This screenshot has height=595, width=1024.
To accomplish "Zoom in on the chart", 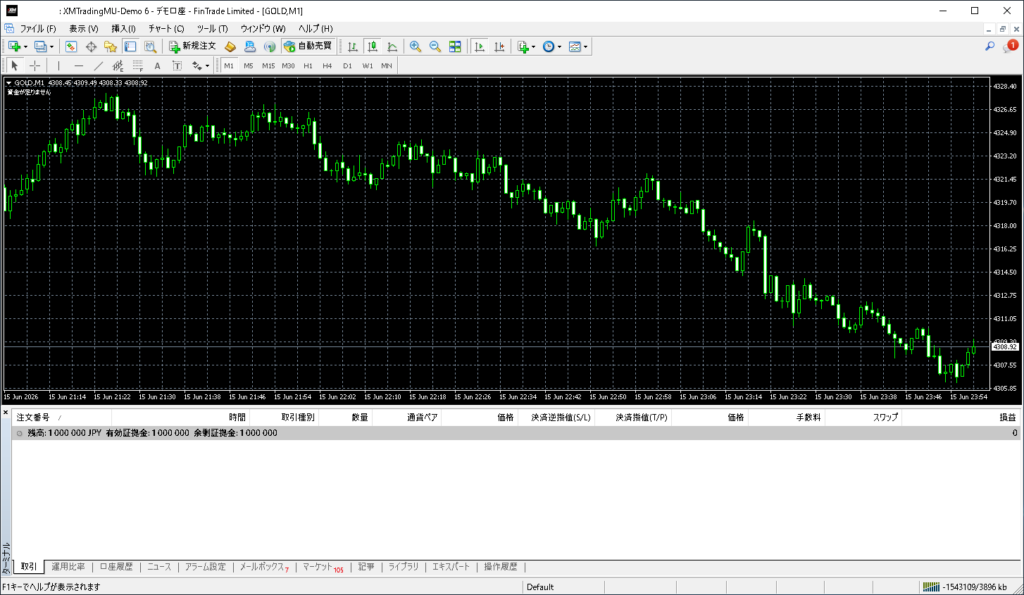I will click(x=415, y=46).
